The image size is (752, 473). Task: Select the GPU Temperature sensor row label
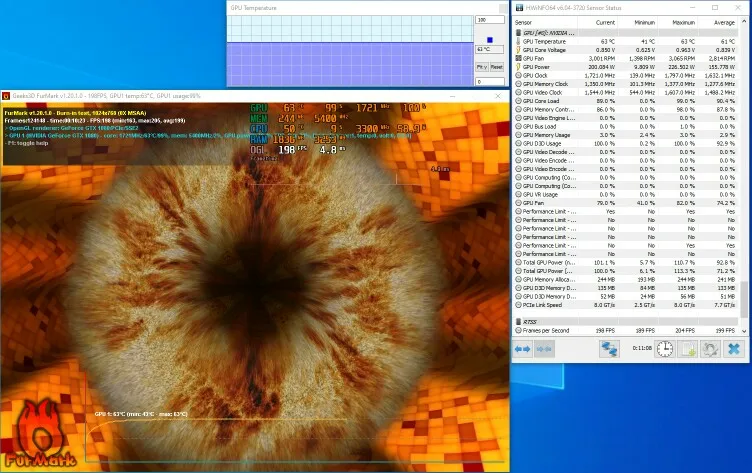click(x=544, y=41)
